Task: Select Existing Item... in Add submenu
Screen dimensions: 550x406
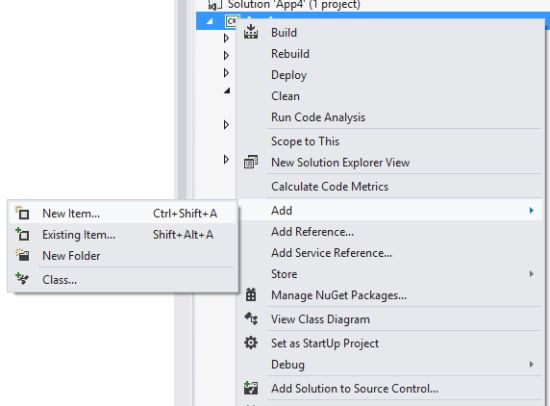Action: coord(122,234)
